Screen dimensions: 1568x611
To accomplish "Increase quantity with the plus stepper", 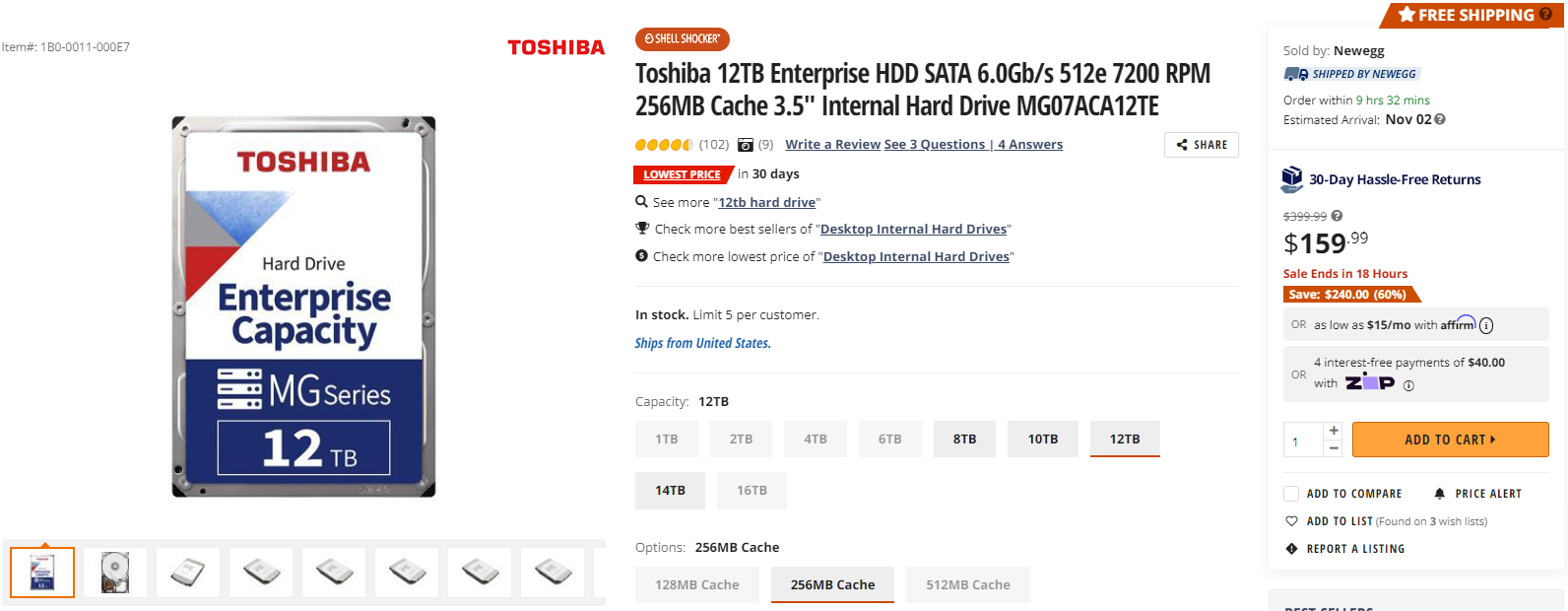I will coord(1334,431).
